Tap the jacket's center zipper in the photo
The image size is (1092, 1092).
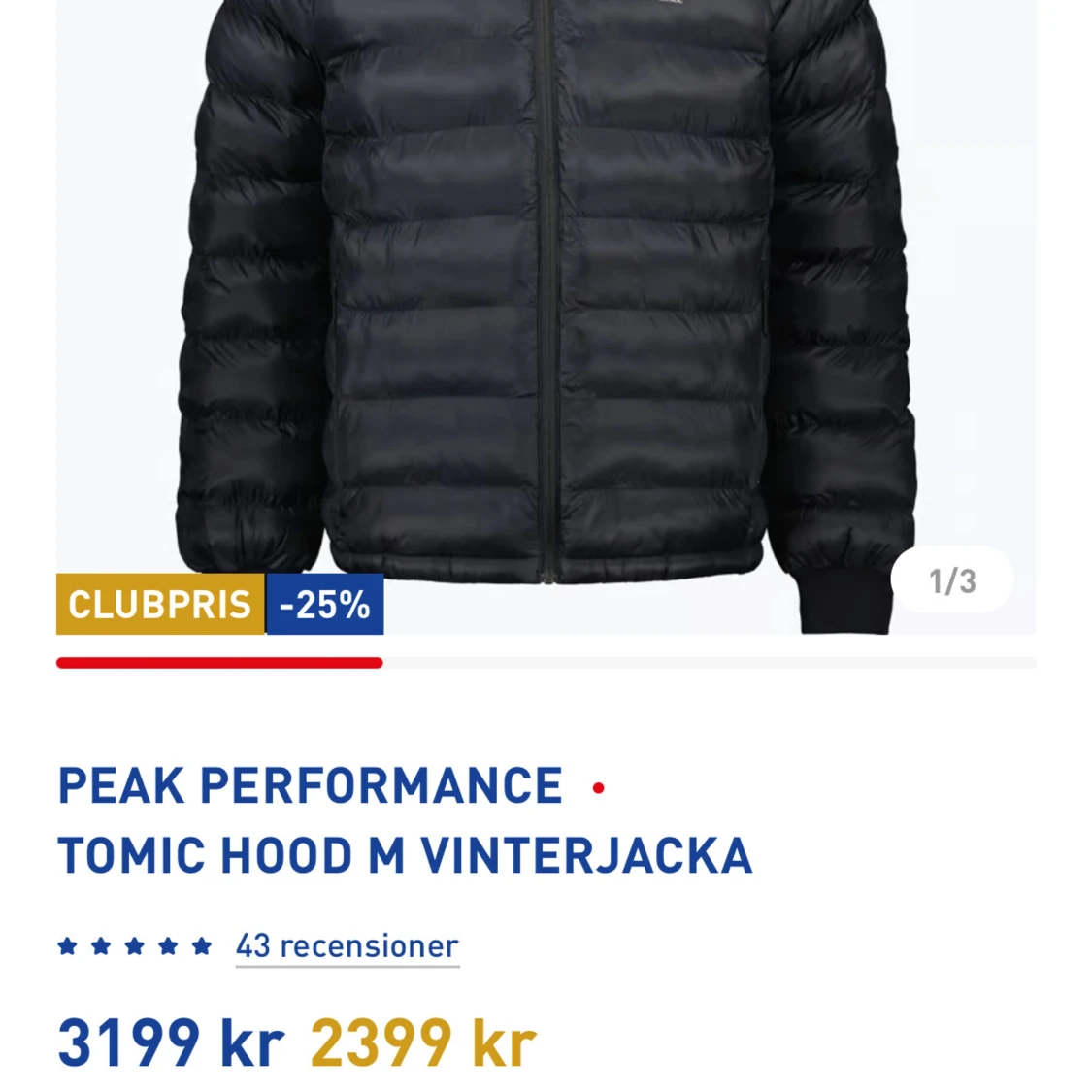click(548, 292)
